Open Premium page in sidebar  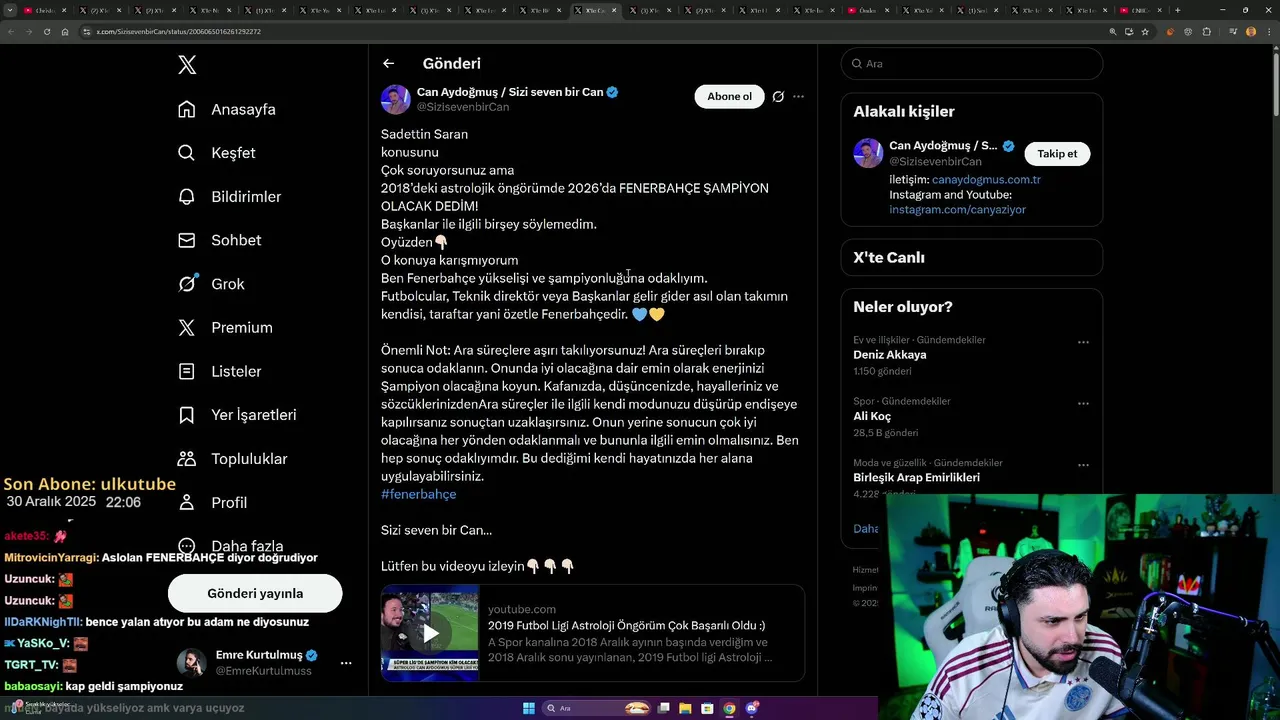(x=225, y=327)
